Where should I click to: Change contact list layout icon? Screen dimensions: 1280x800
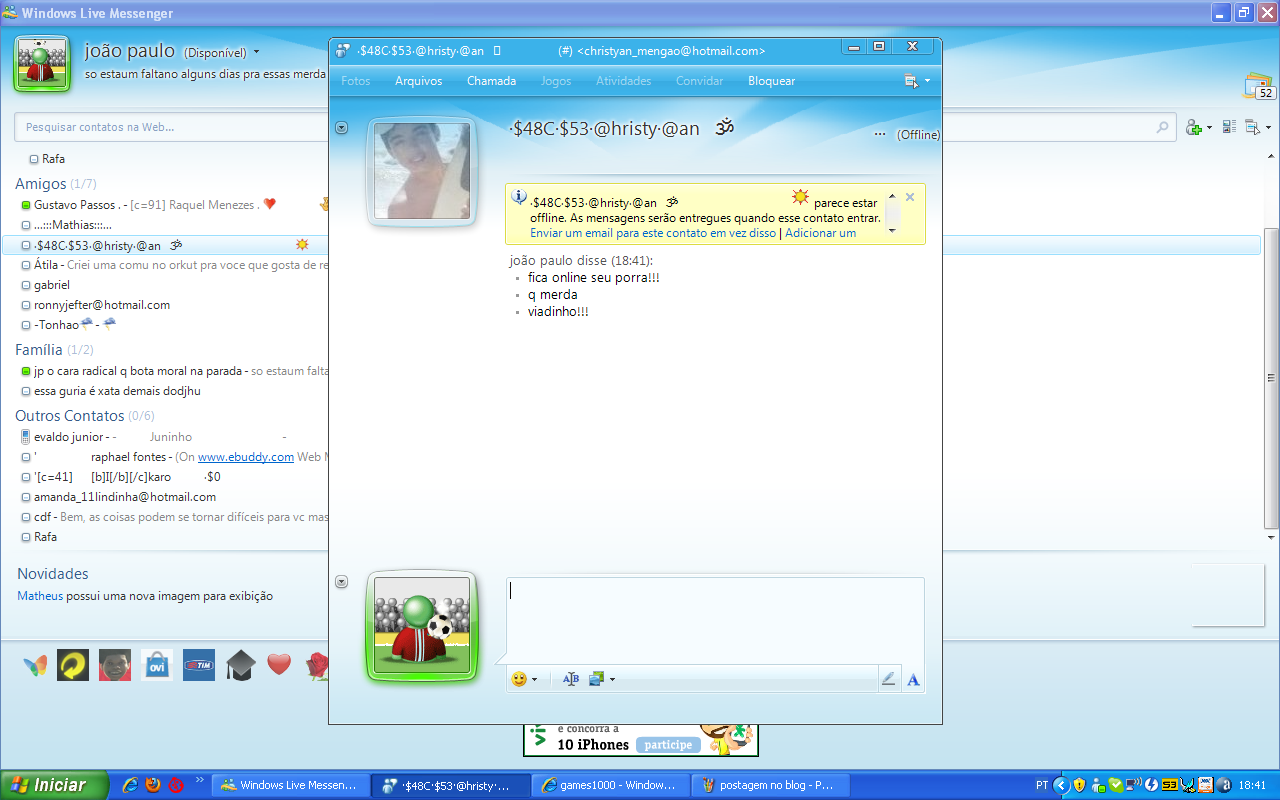pyautogui.click(x=1229, y=127)
